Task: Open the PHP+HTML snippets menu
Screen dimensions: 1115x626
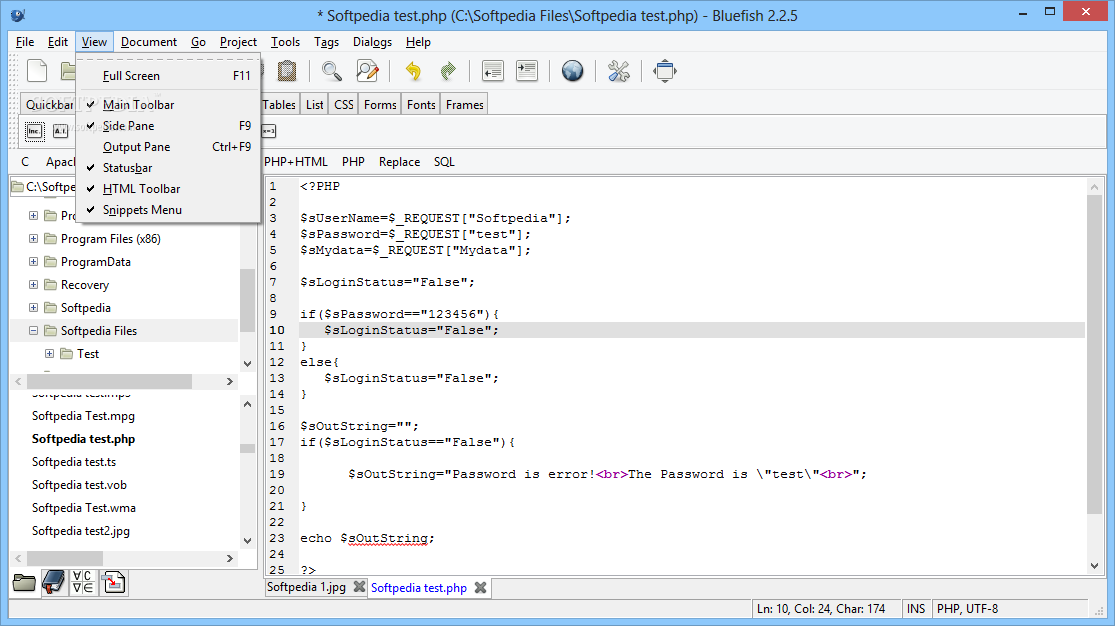Action: click(296, 162)
